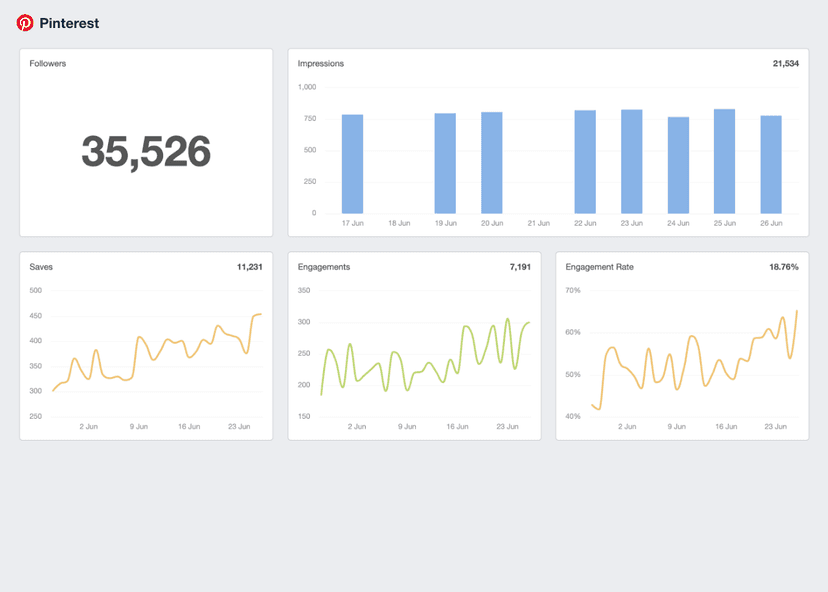
Task: Click the Engagement Rate widget title
Action: (599, 267)
